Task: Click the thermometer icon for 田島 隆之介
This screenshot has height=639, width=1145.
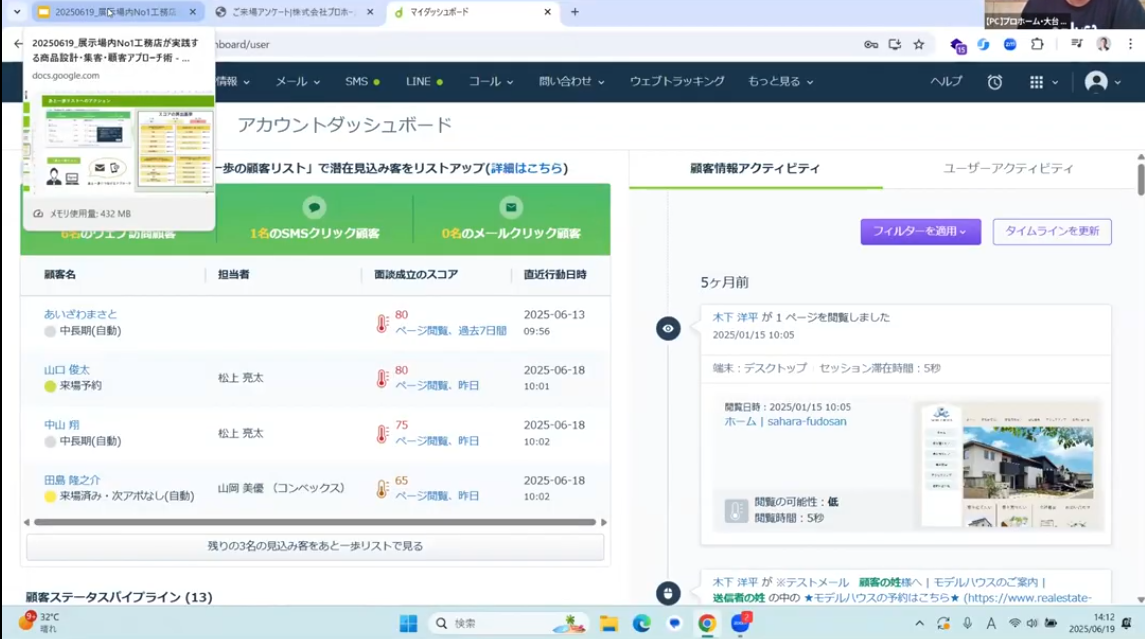Action: coord(382,489)
